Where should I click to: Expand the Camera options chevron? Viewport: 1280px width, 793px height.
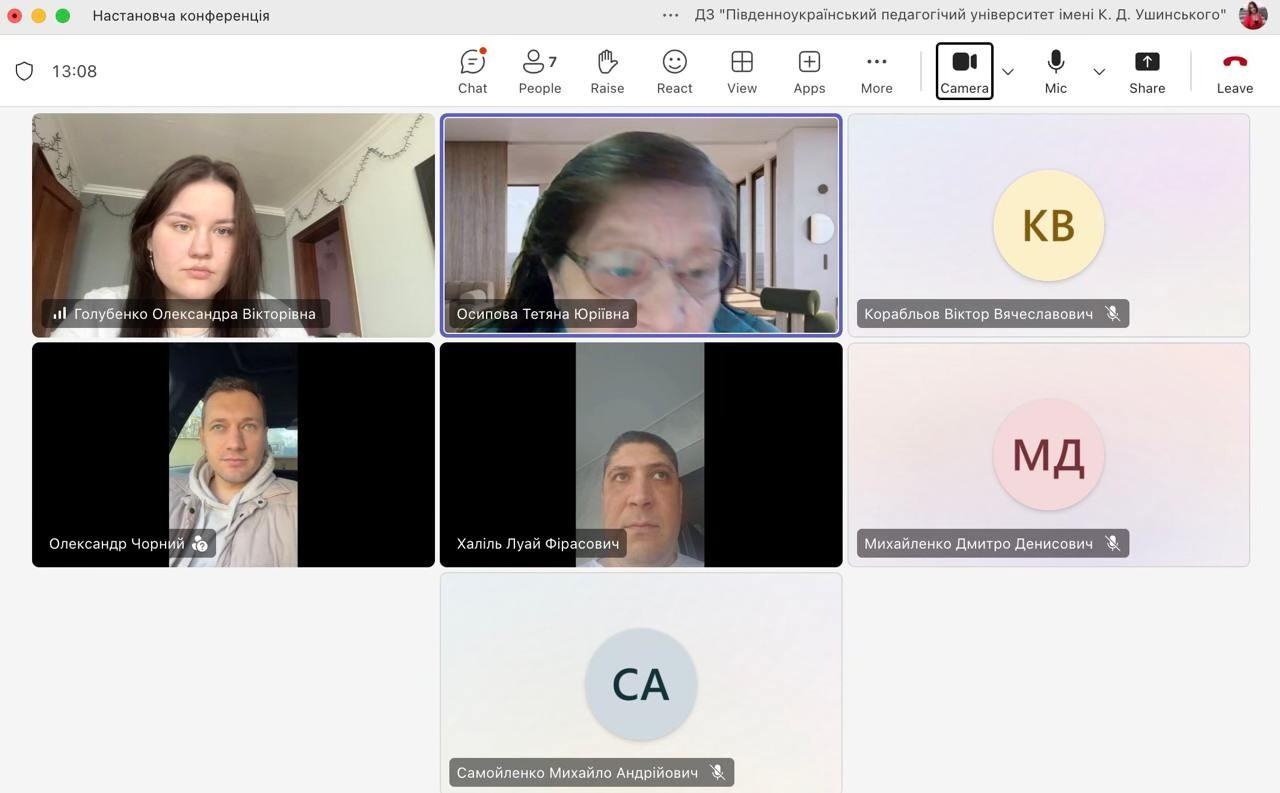point(1008,72)
